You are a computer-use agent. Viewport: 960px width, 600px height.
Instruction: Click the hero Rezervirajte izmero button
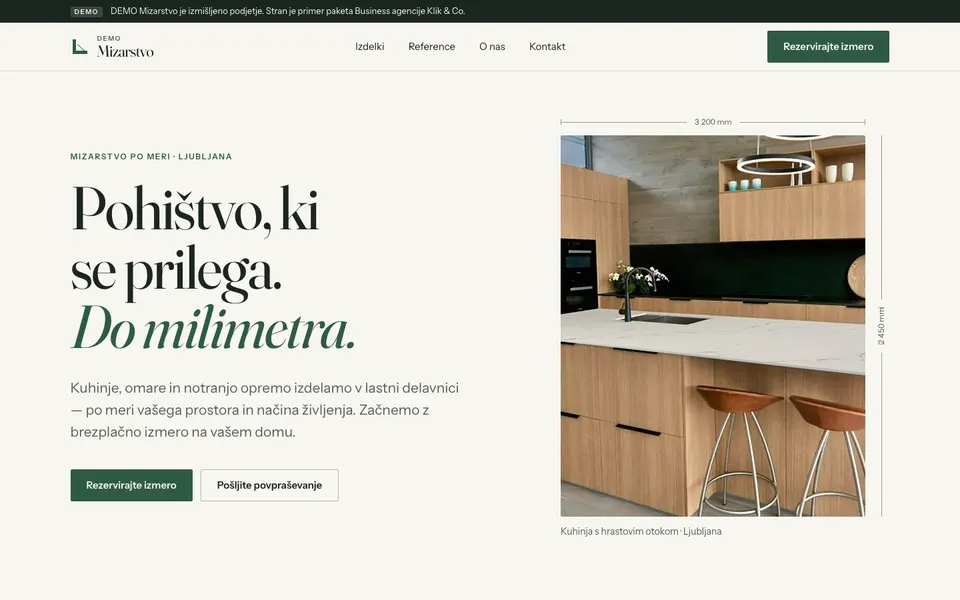click(132, 485)
